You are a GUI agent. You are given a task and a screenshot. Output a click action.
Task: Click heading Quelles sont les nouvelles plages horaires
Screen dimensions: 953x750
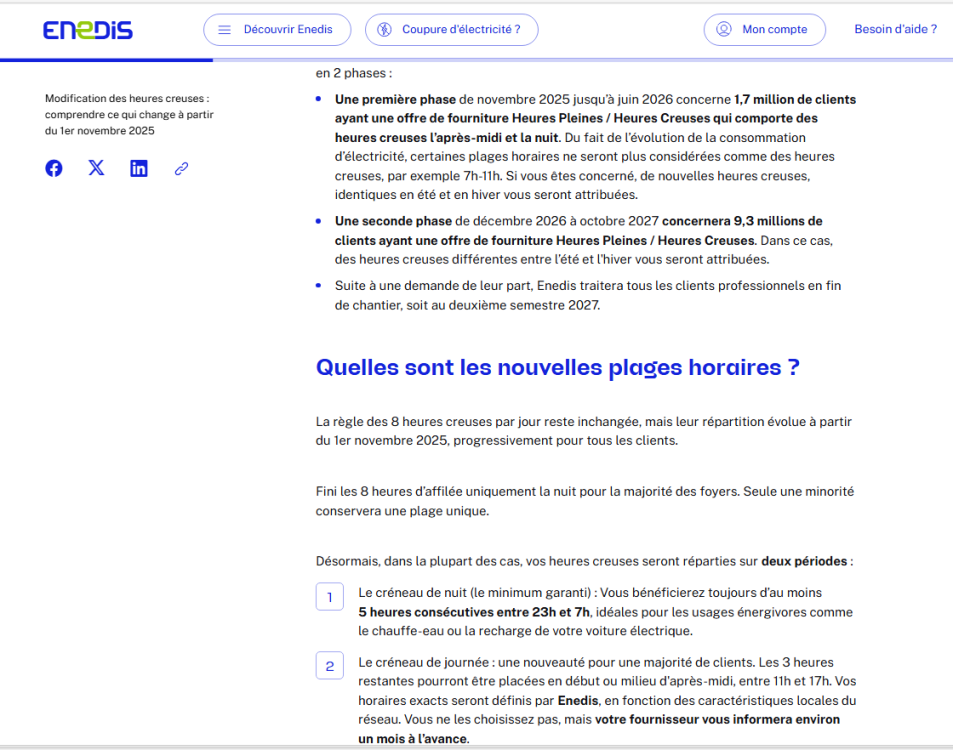coord(557,367)
